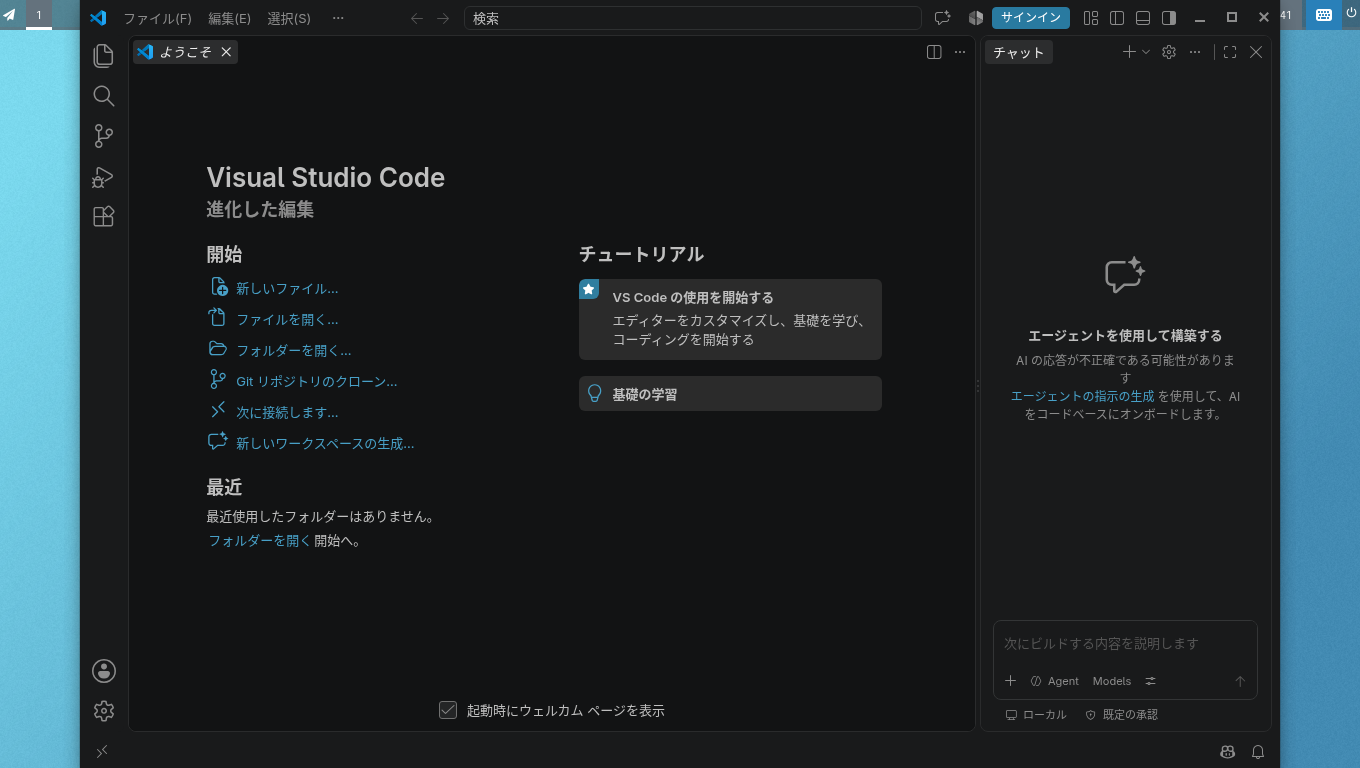Viewport: 1360px width, 768px height.
Task: Click workspace 1 in the desktop panel
Action: pyautogui.click(x=39, y=15)
